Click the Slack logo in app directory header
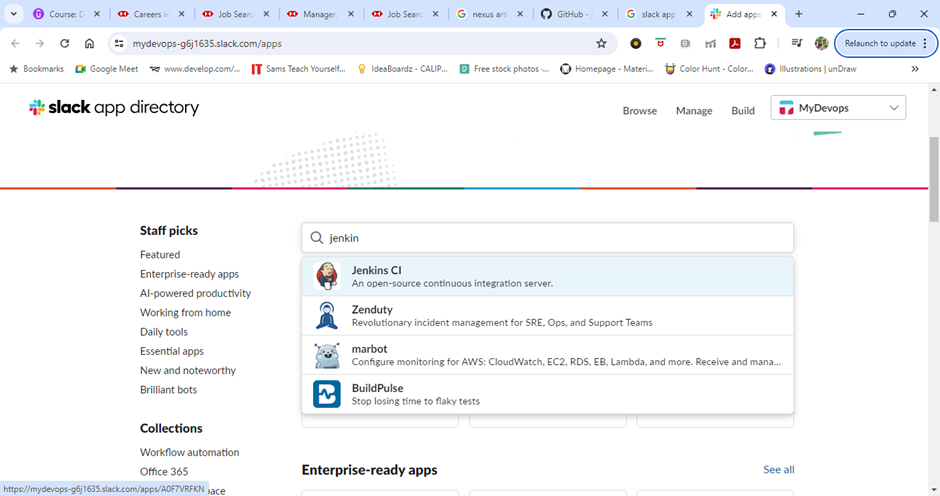Image resolution: width=940 pixels, height=496 pixels. [x=37, y=107]
